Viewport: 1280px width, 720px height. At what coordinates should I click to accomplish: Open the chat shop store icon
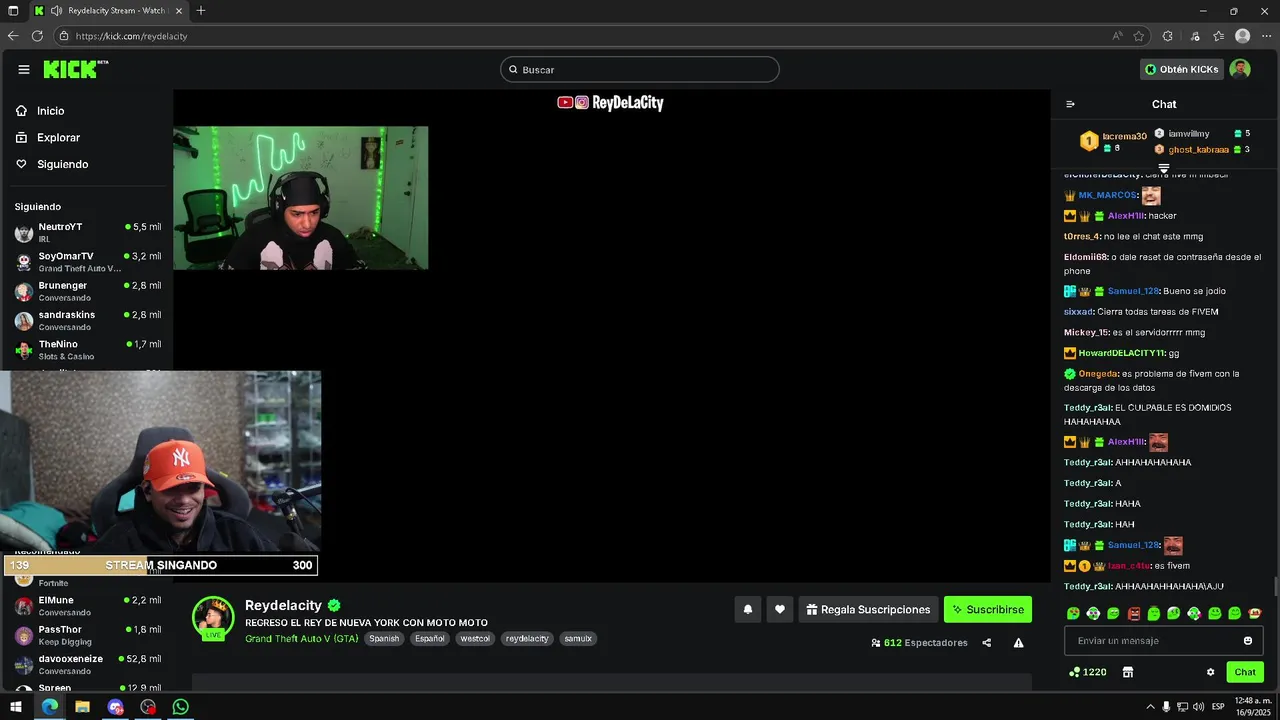1128,672
